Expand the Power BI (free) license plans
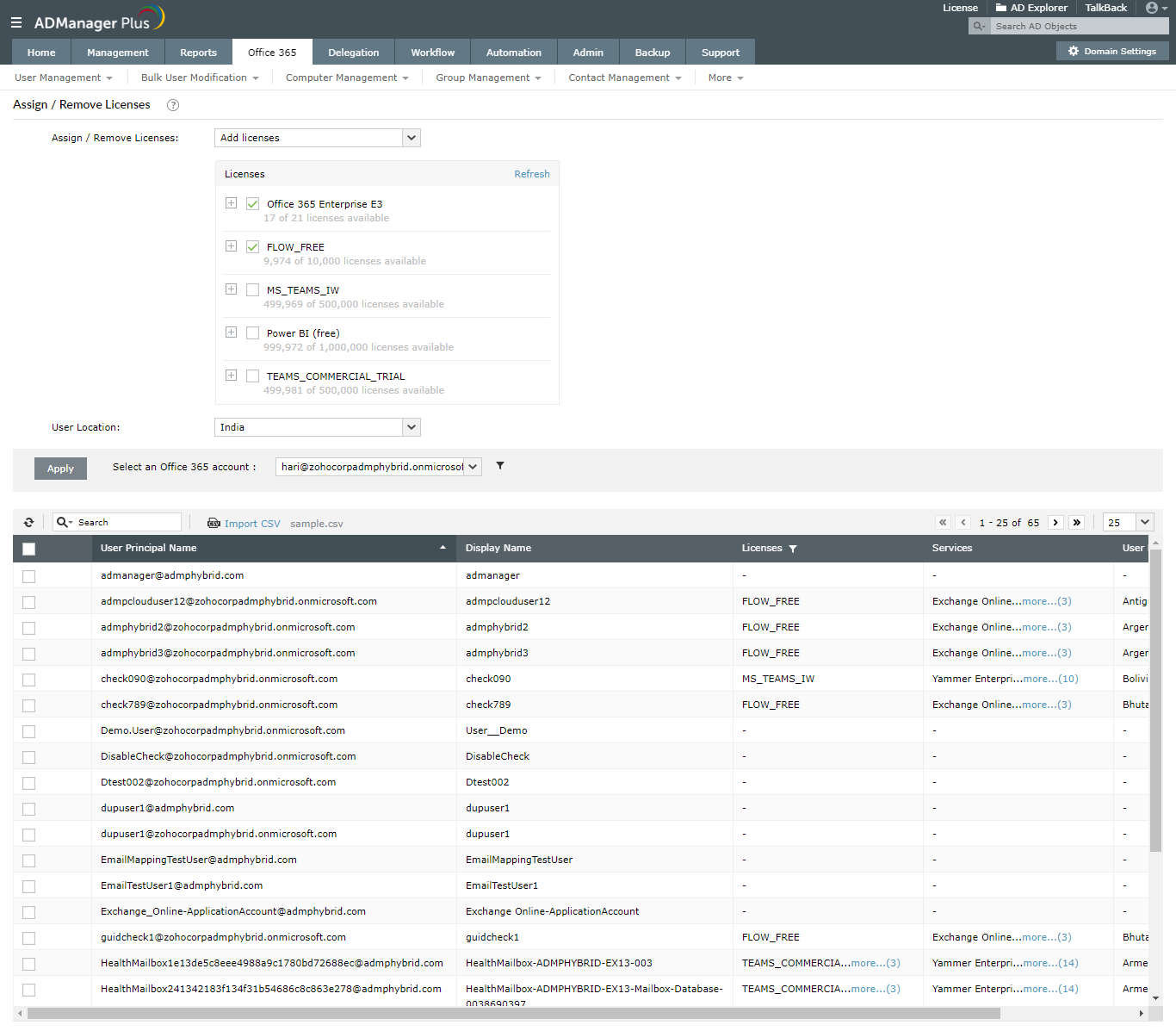Image resolution: width=1176 pixels, height=1031 pixels. pos(231,332)
